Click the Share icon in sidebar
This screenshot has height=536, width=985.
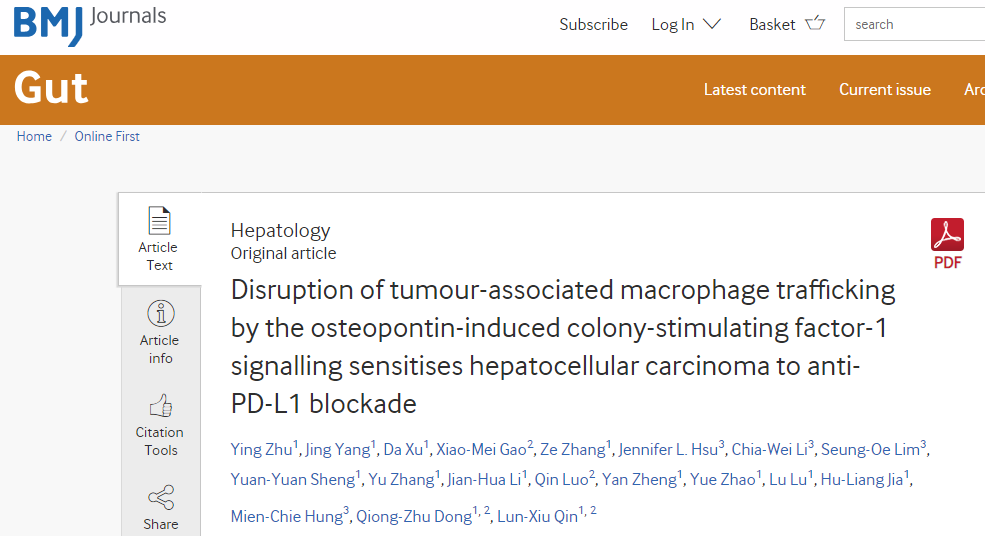(161, 498)
